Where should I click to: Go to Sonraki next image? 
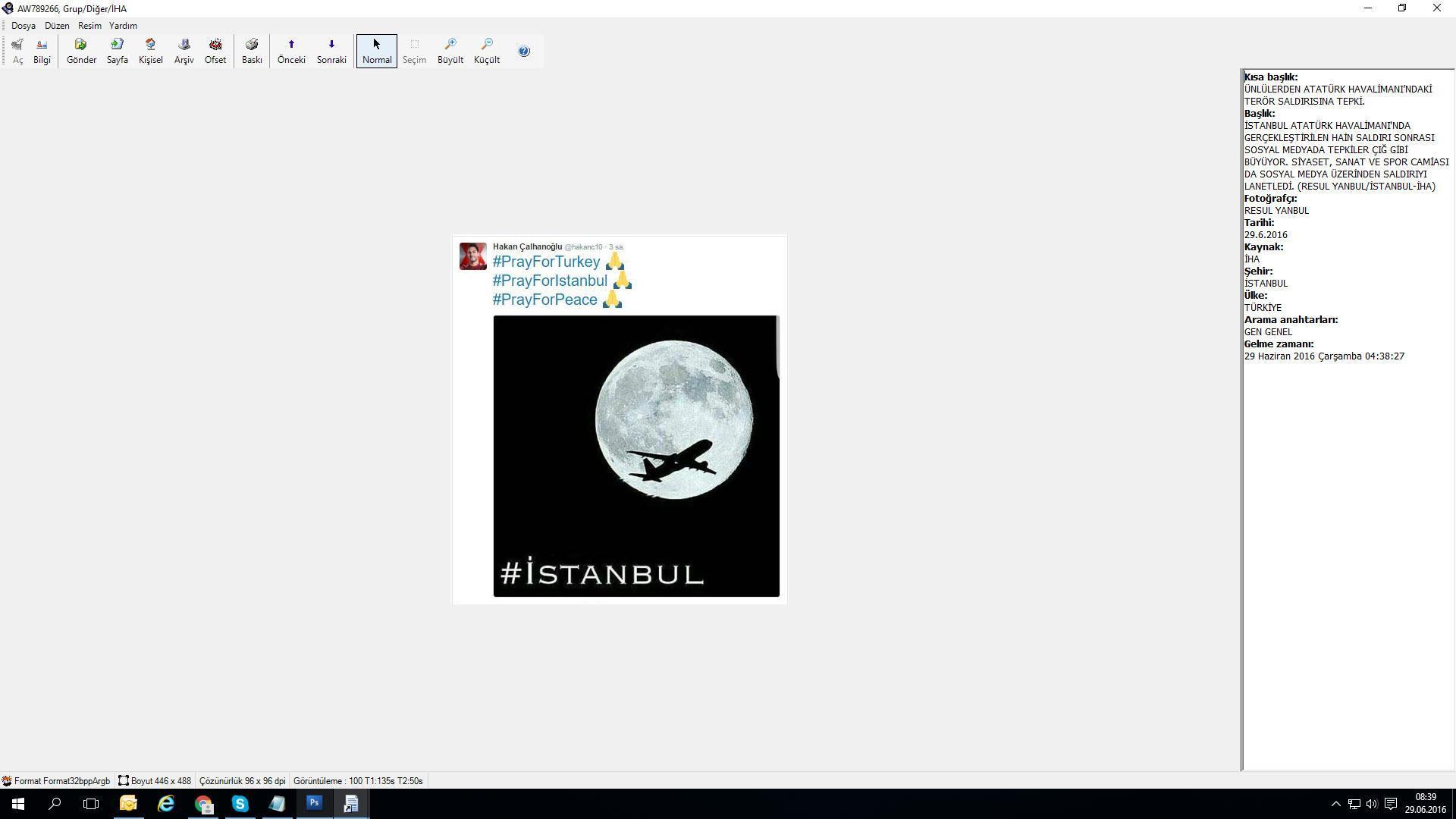331,51
